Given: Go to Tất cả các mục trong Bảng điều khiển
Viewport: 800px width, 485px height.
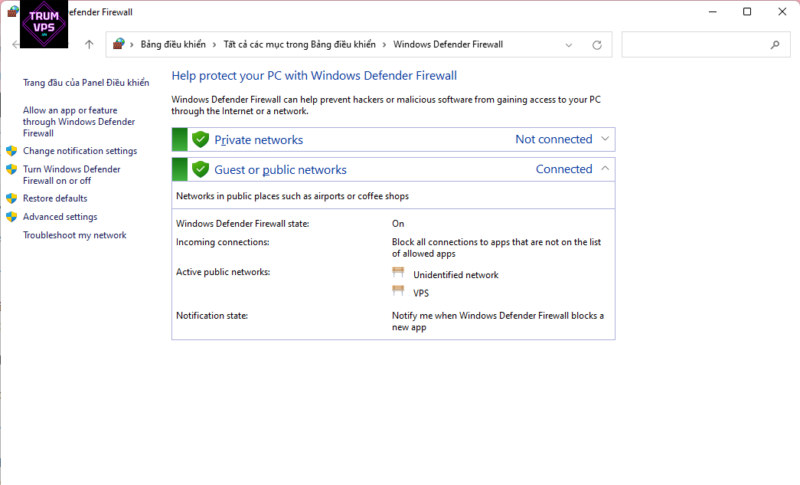Looking at the screenshot, I should click(299, 44).
